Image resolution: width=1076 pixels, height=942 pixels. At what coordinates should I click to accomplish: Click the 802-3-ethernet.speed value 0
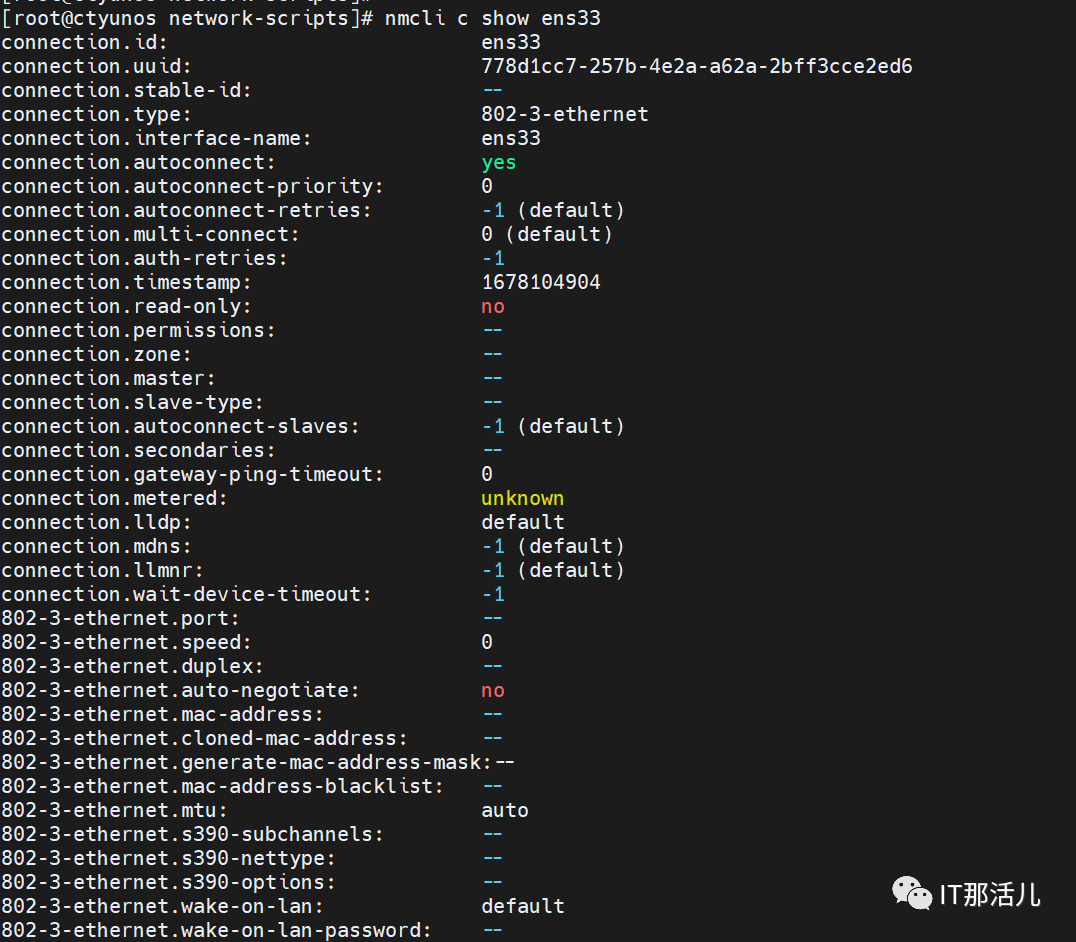[487, 642]
